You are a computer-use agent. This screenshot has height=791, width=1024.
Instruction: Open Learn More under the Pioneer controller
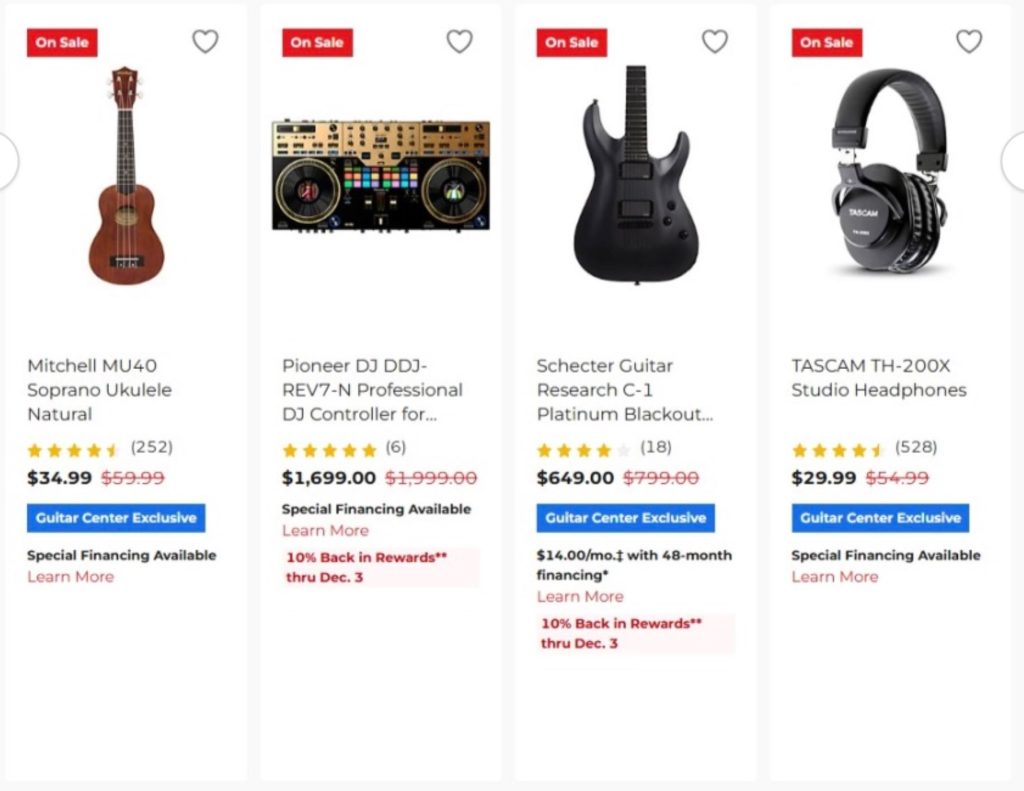click(325, 531)
